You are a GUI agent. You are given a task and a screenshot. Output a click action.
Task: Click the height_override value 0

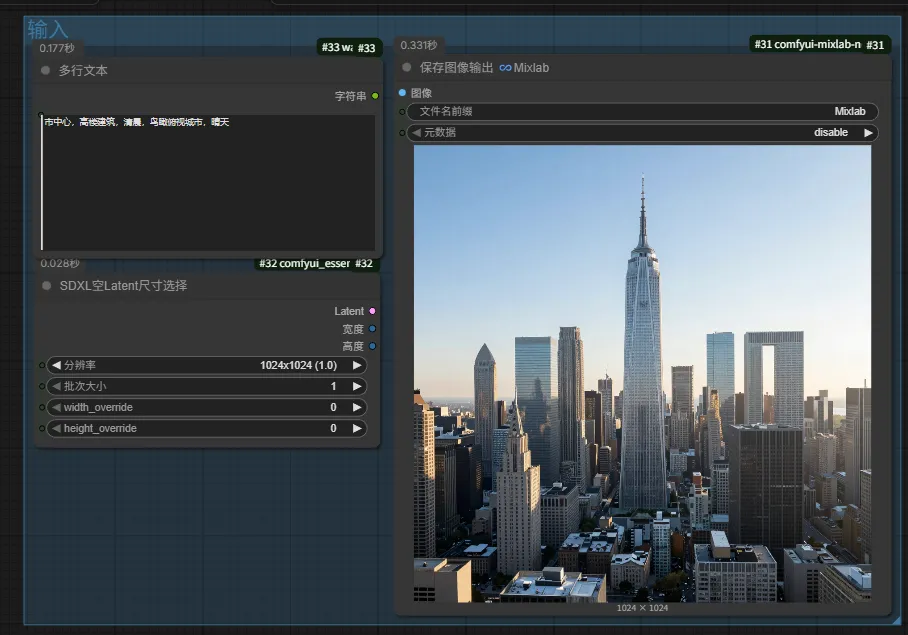pyautogui.click(x=334, y=428)
